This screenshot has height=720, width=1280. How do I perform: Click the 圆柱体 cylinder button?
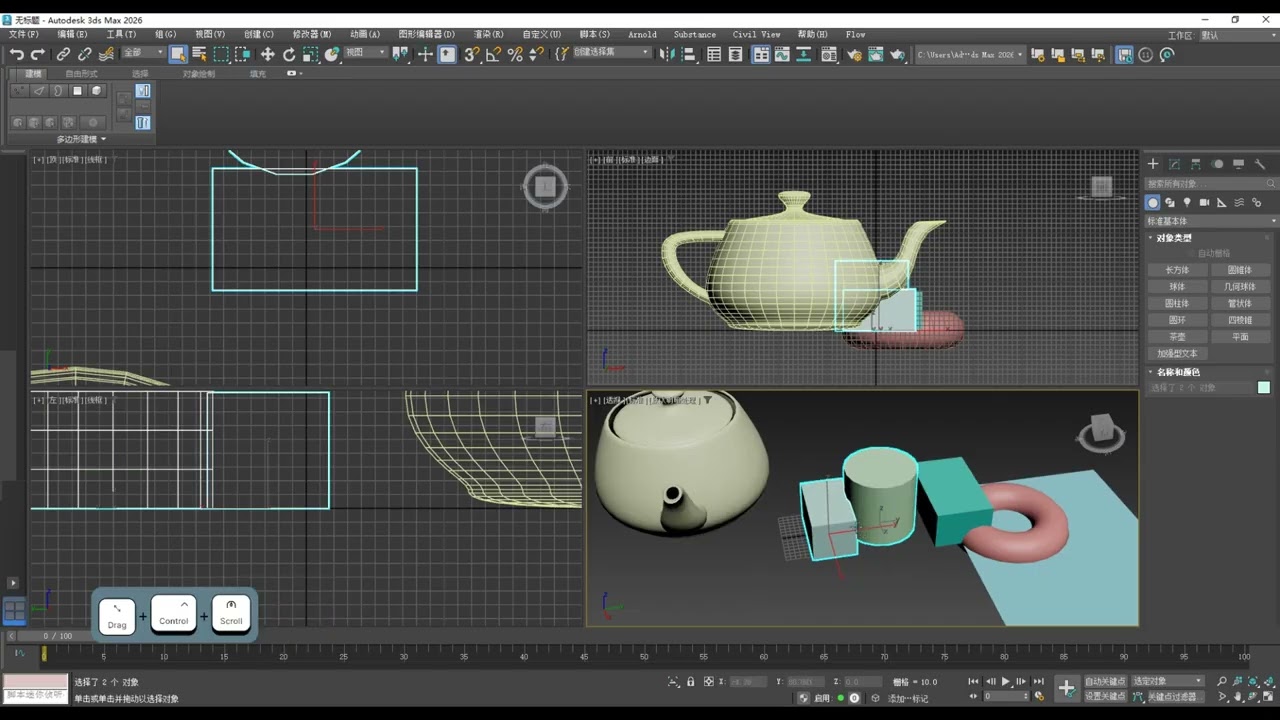click(1177, 303)
